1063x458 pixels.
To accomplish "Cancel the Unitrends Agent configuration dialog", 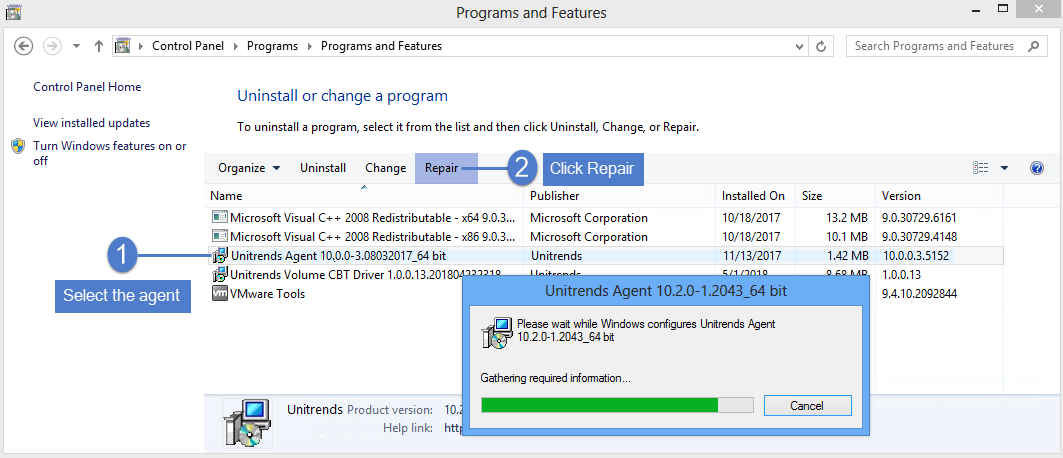I will click(807, 406).
